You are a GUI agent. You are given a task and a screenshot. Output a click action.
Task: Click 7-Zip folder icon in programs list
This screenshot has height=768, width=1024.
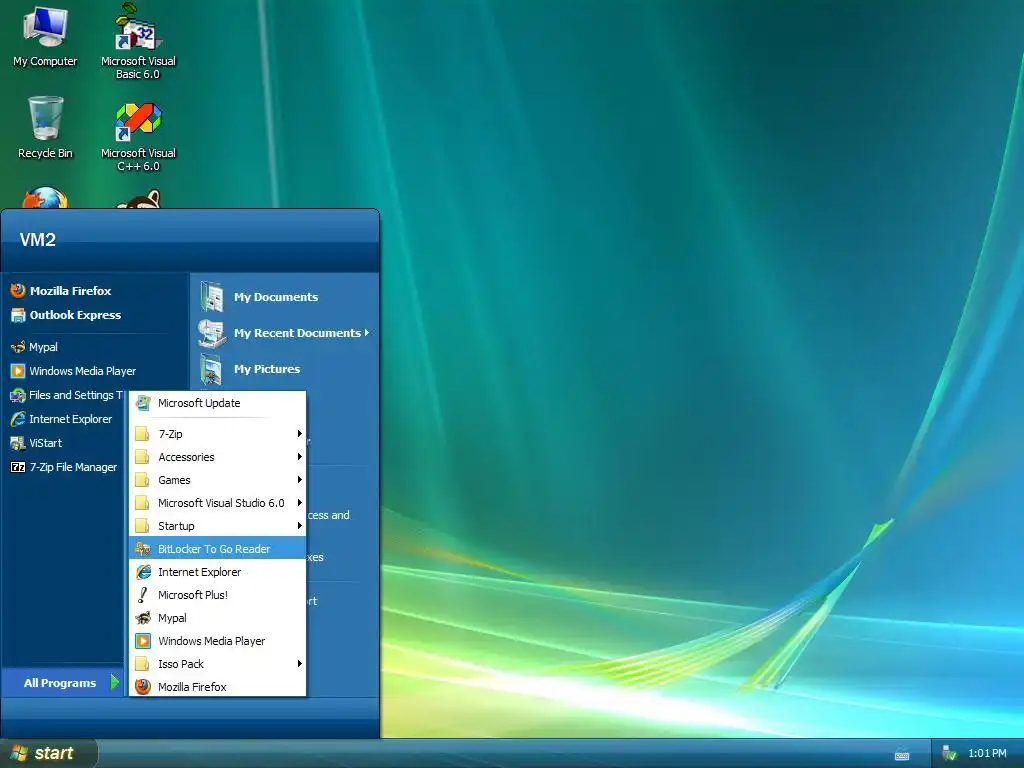click(142, 434)
